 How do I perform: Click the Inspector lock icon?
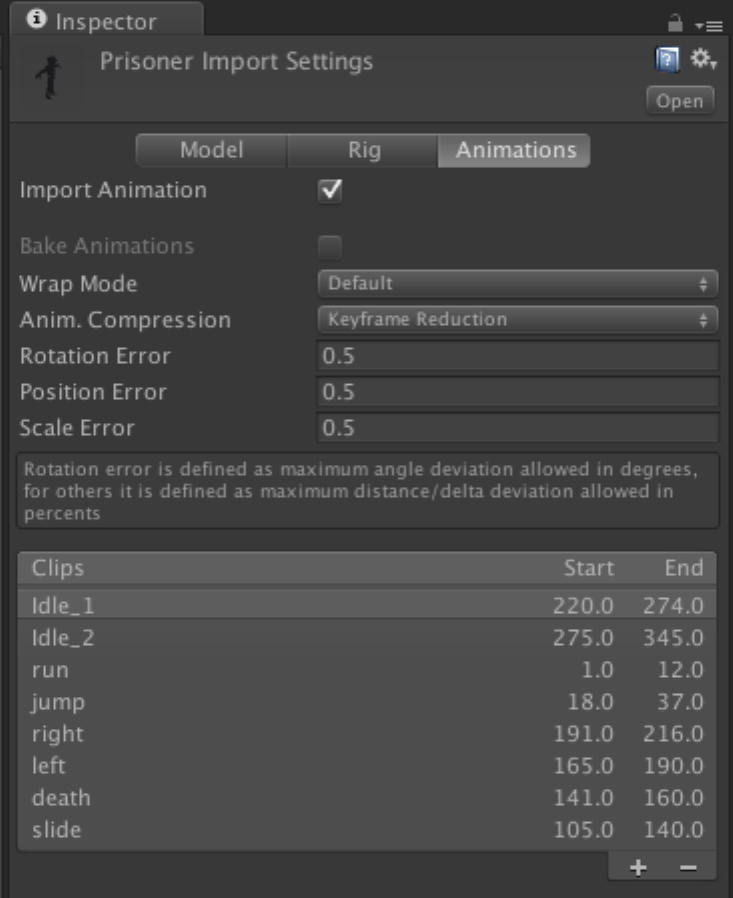click(674, 21)
